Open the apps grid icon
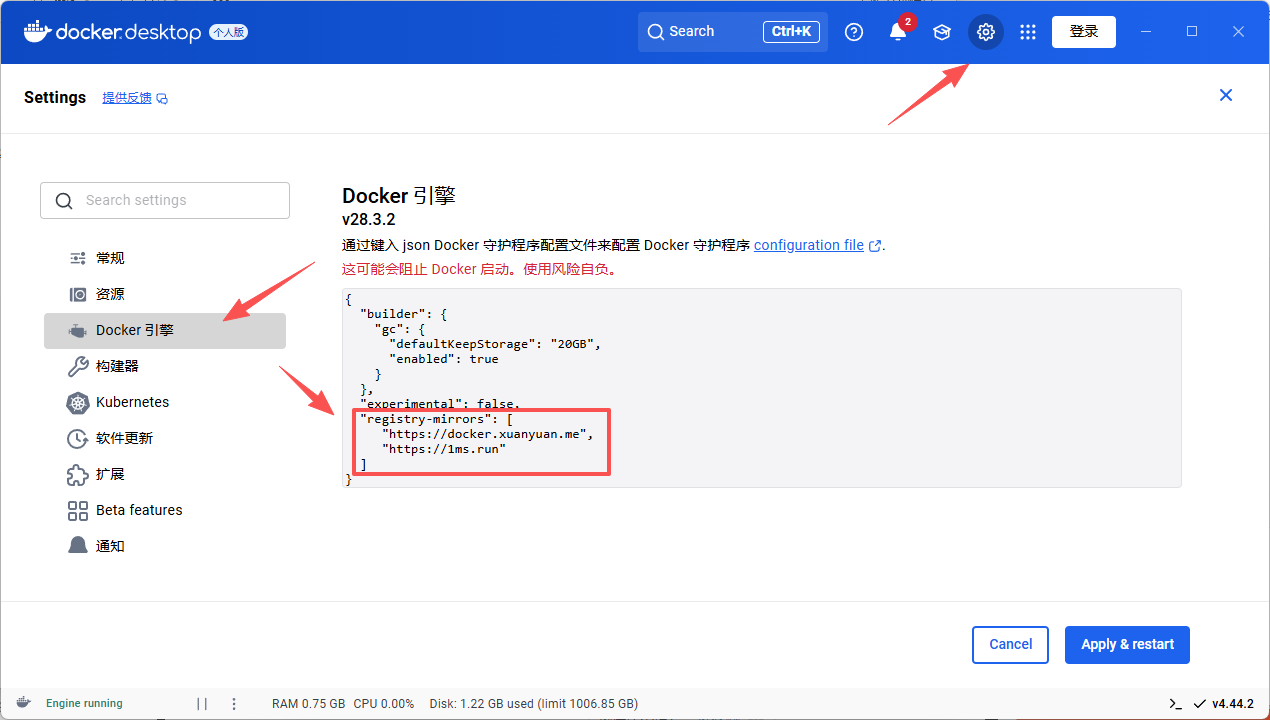This screenshot has width=1270, height=720. coord(1028,32)
